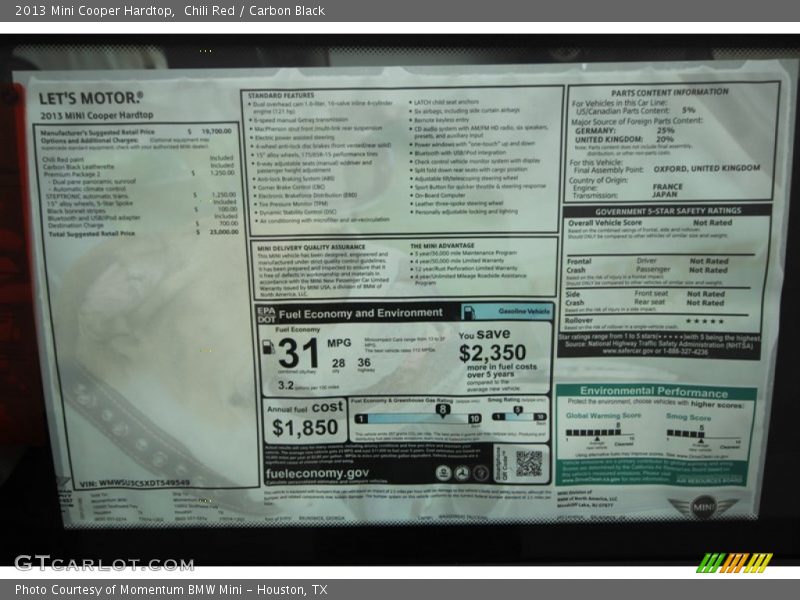
Task: Click the "Annual fuel cost" label
Action: coord(305,408)
